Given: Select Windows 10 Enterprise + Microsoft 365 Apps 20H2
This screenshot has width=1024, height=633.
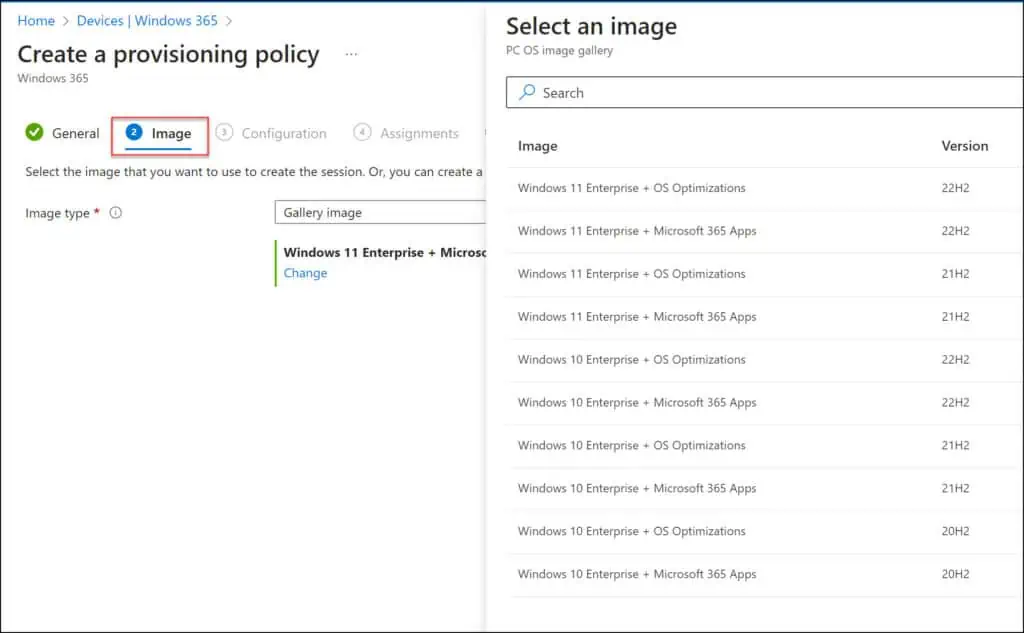Looking at the screenshot, I should click(x=764, y=574).
